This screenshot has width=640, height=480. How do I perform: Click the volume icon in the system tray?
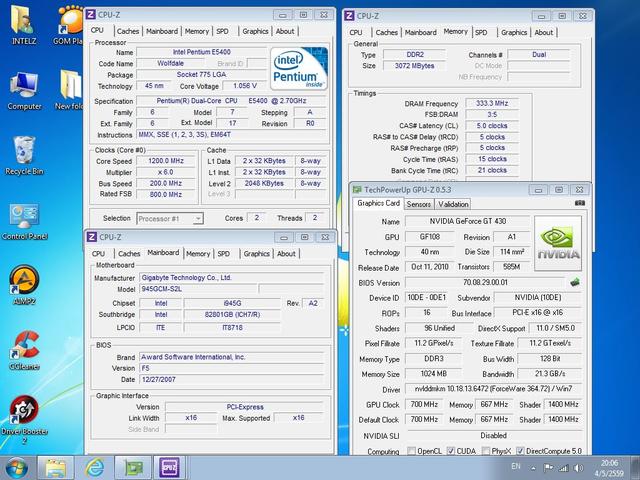tap(578, 468)
